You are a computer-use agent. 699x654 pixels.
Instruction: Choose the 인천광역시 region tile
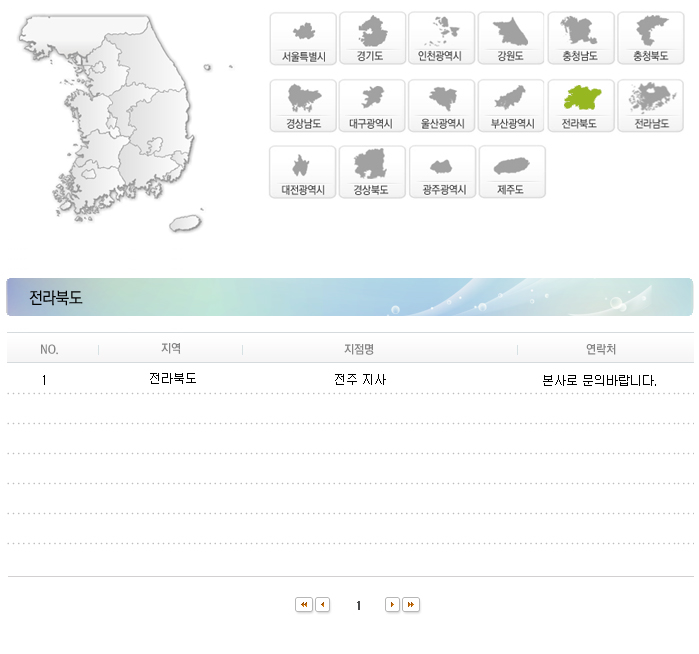(x=441, y=38)
